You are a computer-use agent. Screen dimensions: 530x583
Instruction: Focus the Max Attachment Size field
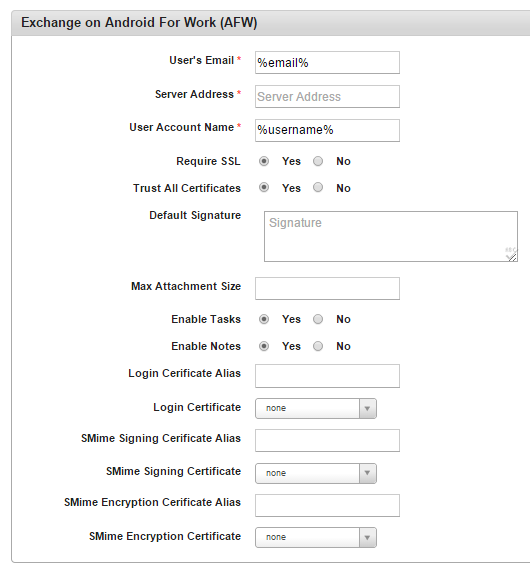pyautogui.click(x=327, y=288)
